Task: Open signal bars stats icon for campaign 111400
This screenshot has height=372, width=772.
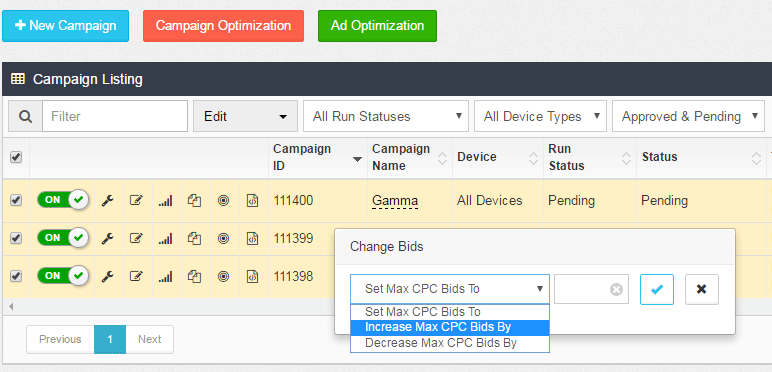Action: 165,200
